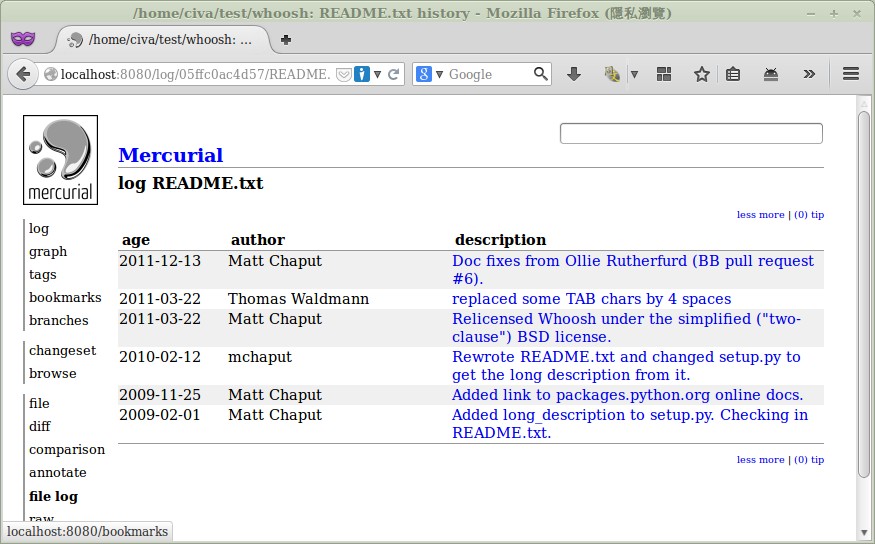Click the Google search text field
The width and height of the screenshot is (875, 544).
488,74
